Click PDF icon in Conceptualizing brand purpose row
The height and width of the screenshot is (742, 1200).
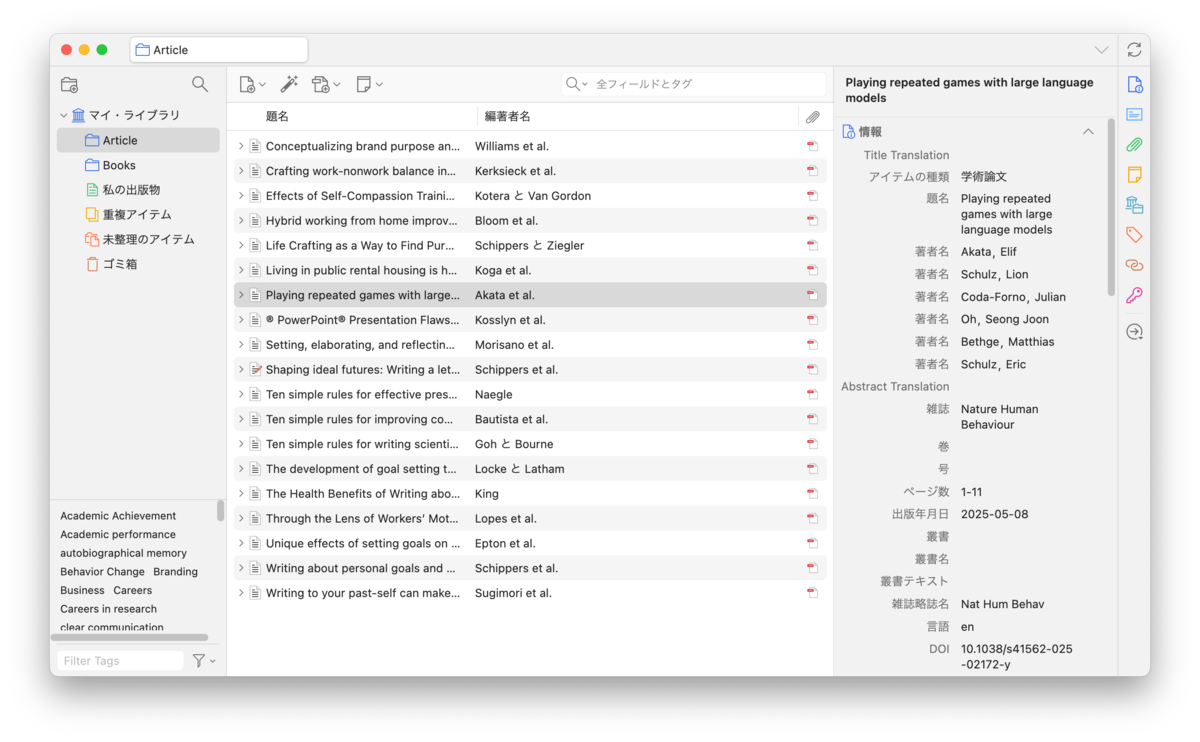pos(813,146)
